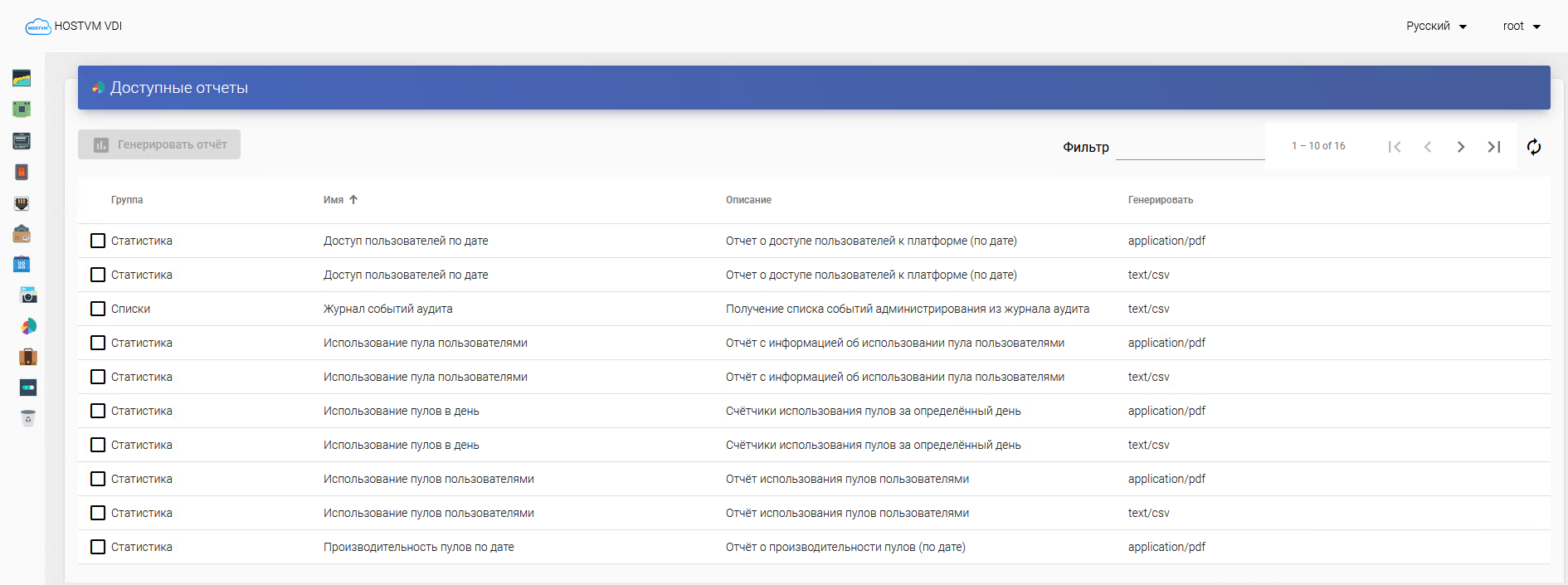Open the pie chart reports sidebar icon
The image size is (1568, 585).
tap(28, 326)
